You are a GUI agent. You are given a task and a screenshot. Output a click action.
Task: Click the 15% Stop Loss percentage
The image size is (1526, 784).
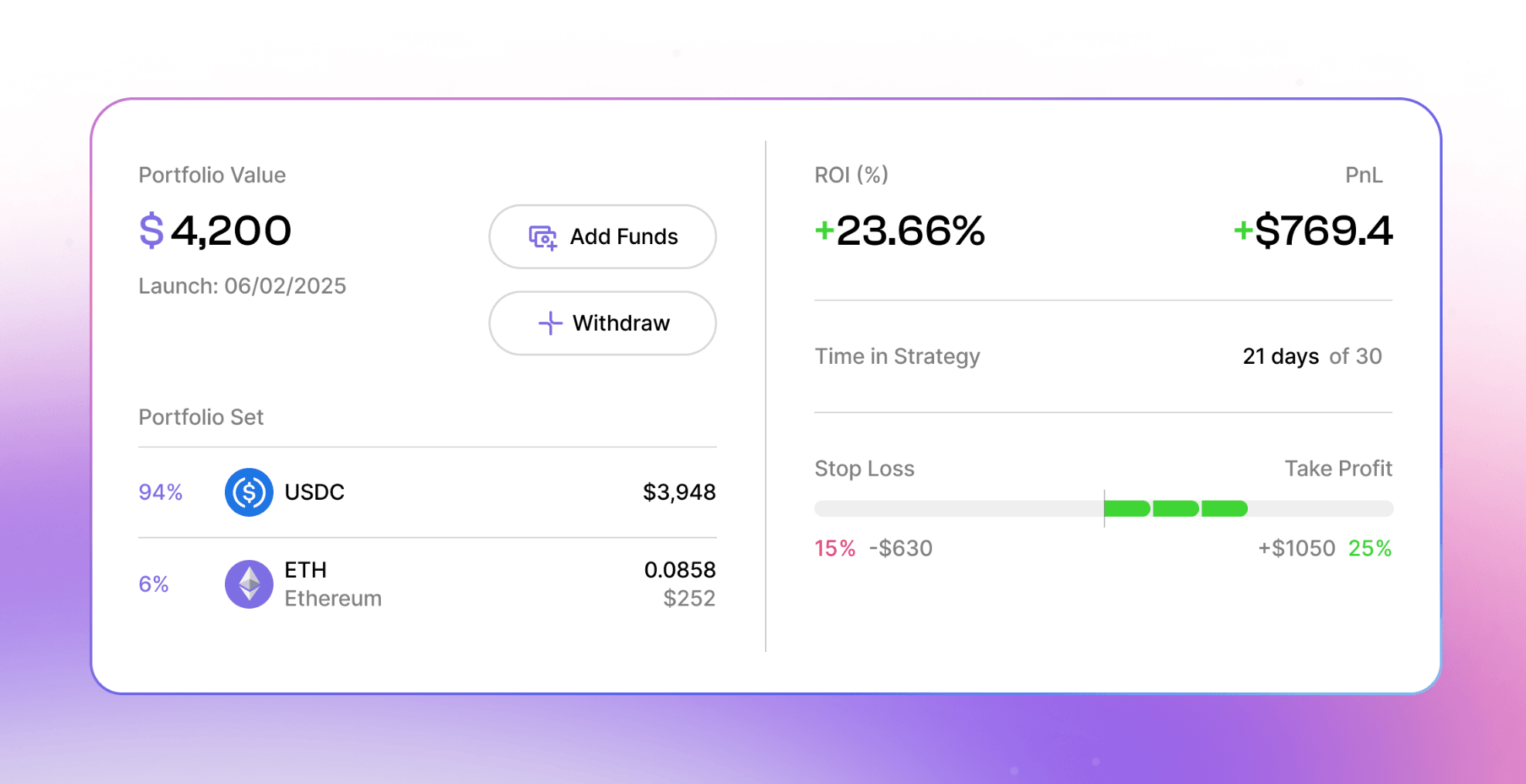pyautogui.click(x=834, y=548)
